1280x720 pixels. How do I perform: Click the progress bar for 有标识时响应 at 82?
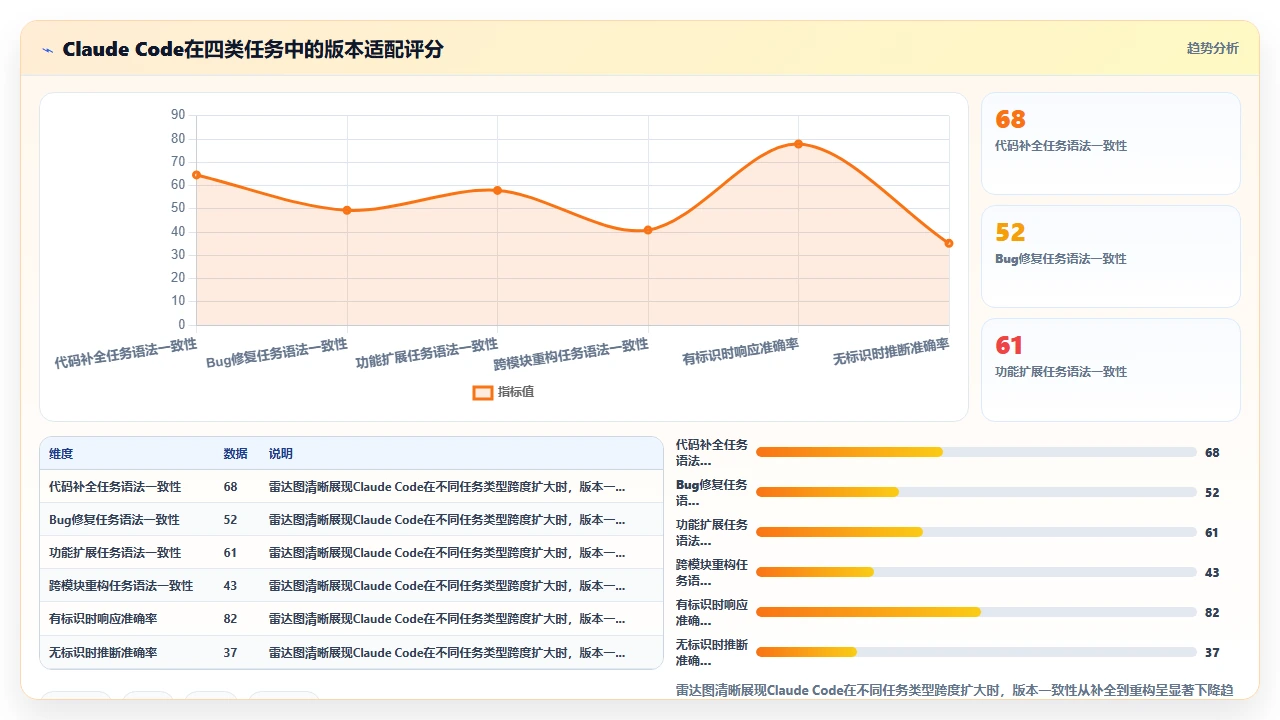(x=976, y=612)
